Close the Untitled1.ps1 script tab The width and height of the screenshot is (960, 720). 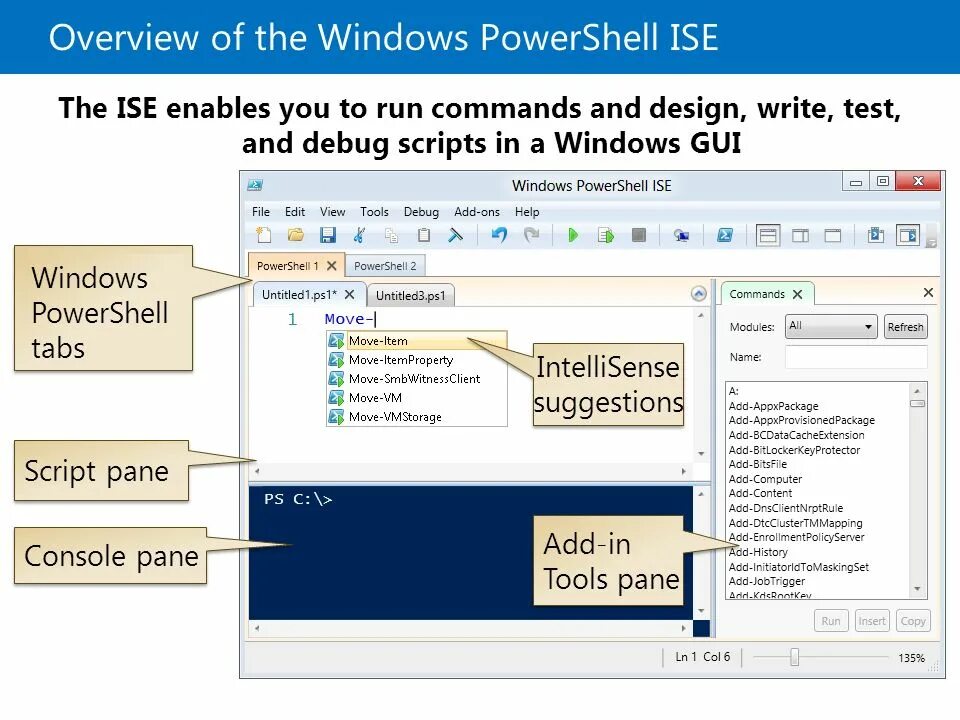pyautogui.click(x=350, y=294)
